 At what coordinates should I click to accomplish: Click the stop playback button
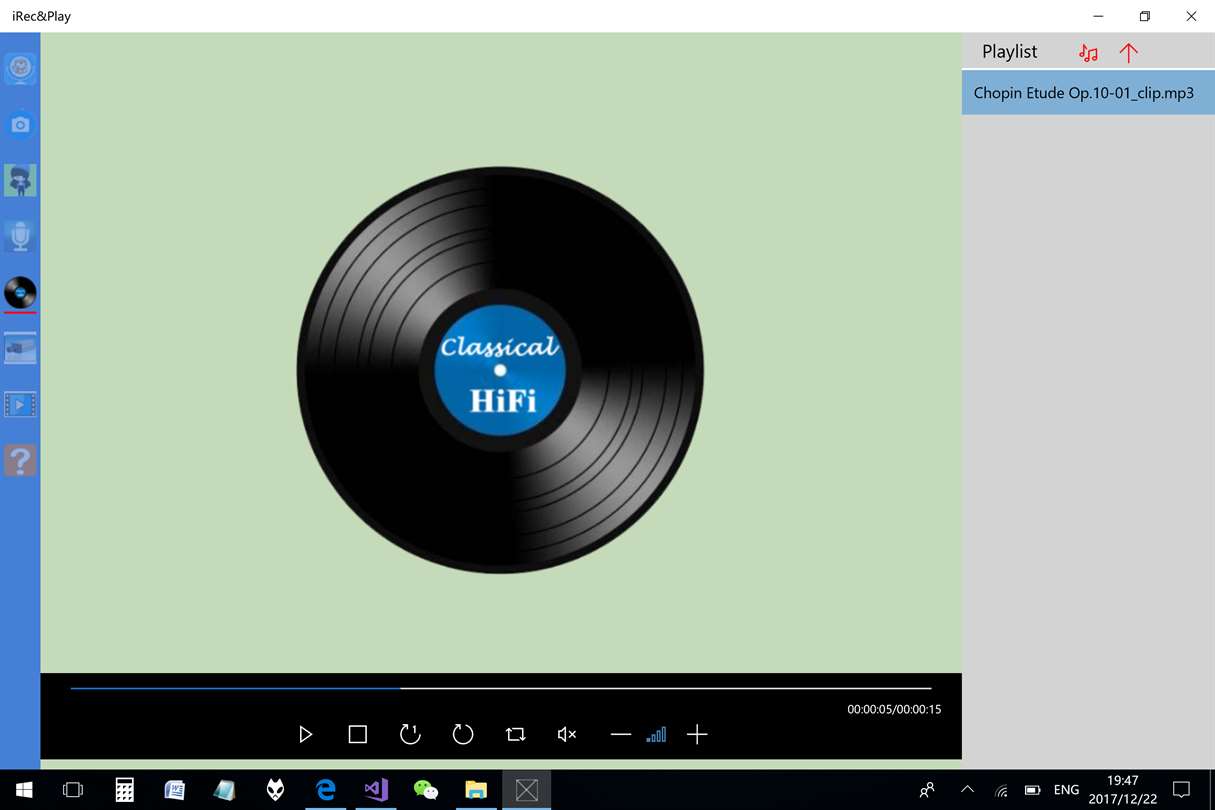click(x=358, y=735)
